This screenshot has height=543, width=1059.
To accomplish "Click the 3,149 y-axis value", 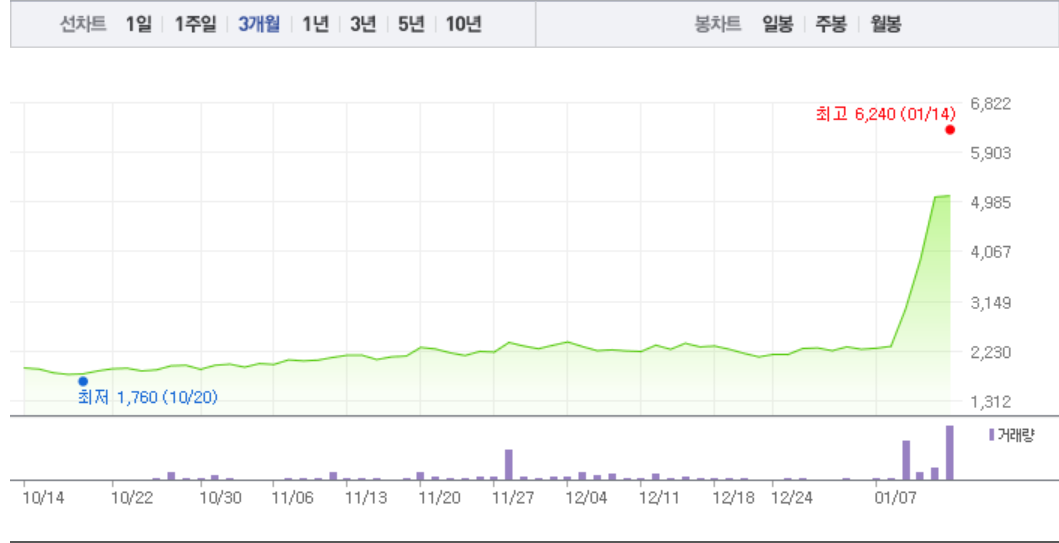I will pos(990,302).
